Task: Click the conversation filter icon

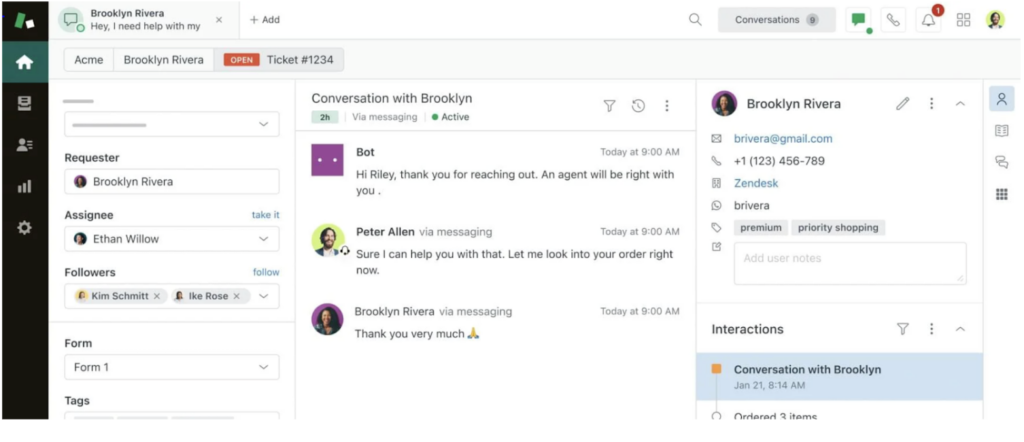Action: coord(609,105)
